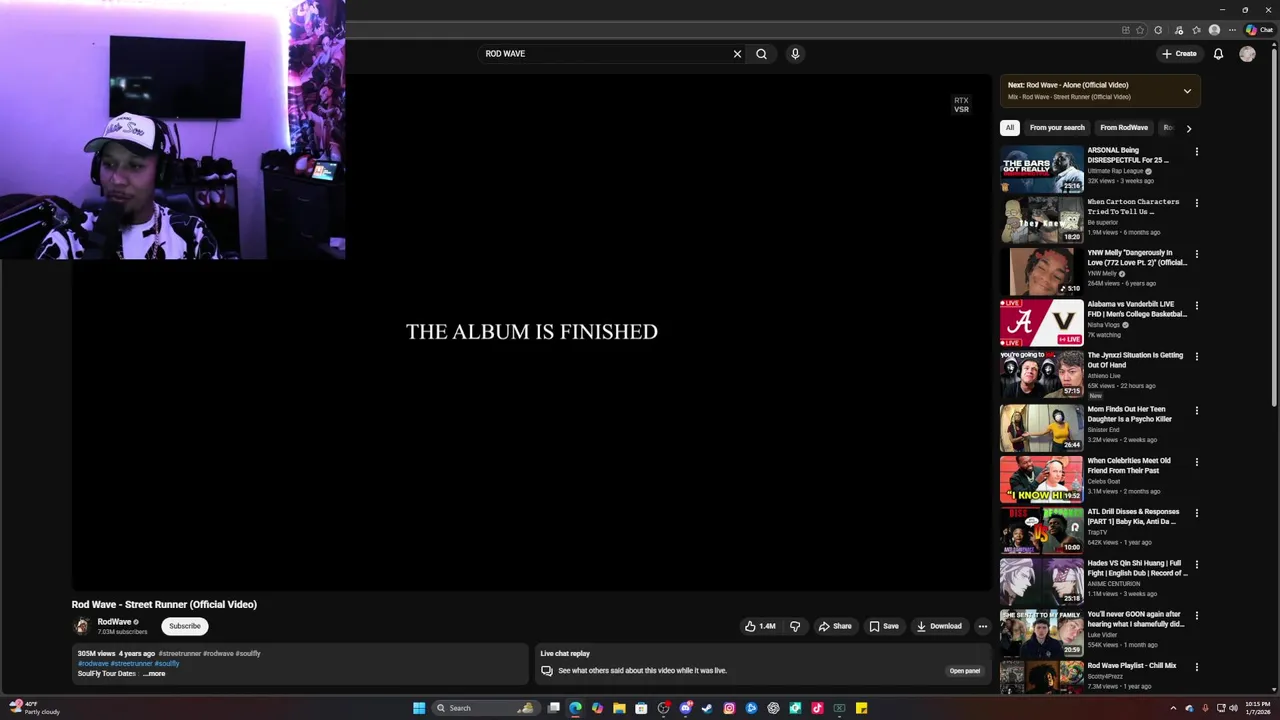Start voice search with microphone icon
1280x720 pixels.
[x=795, y=54]
